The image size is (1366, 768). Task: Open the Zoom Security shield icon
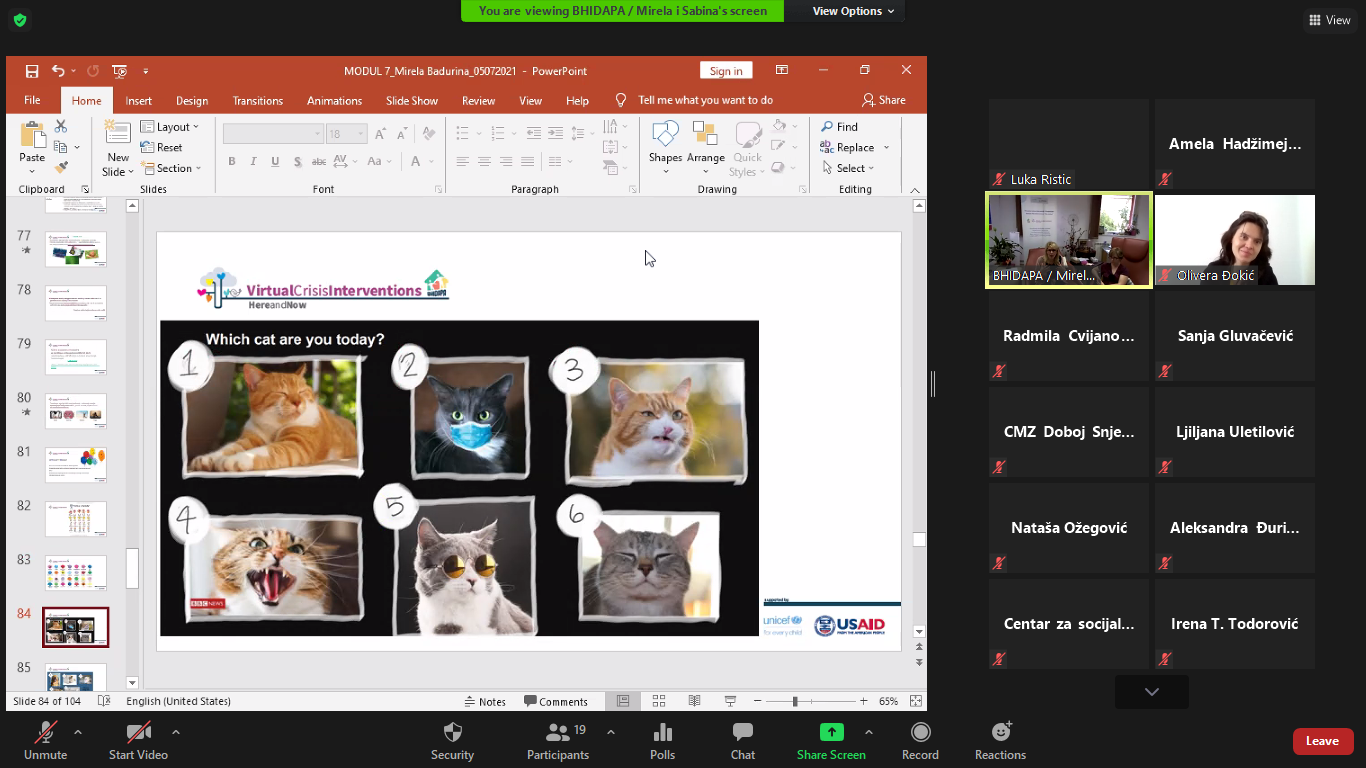pyautogui.click(x=452, y=733)
